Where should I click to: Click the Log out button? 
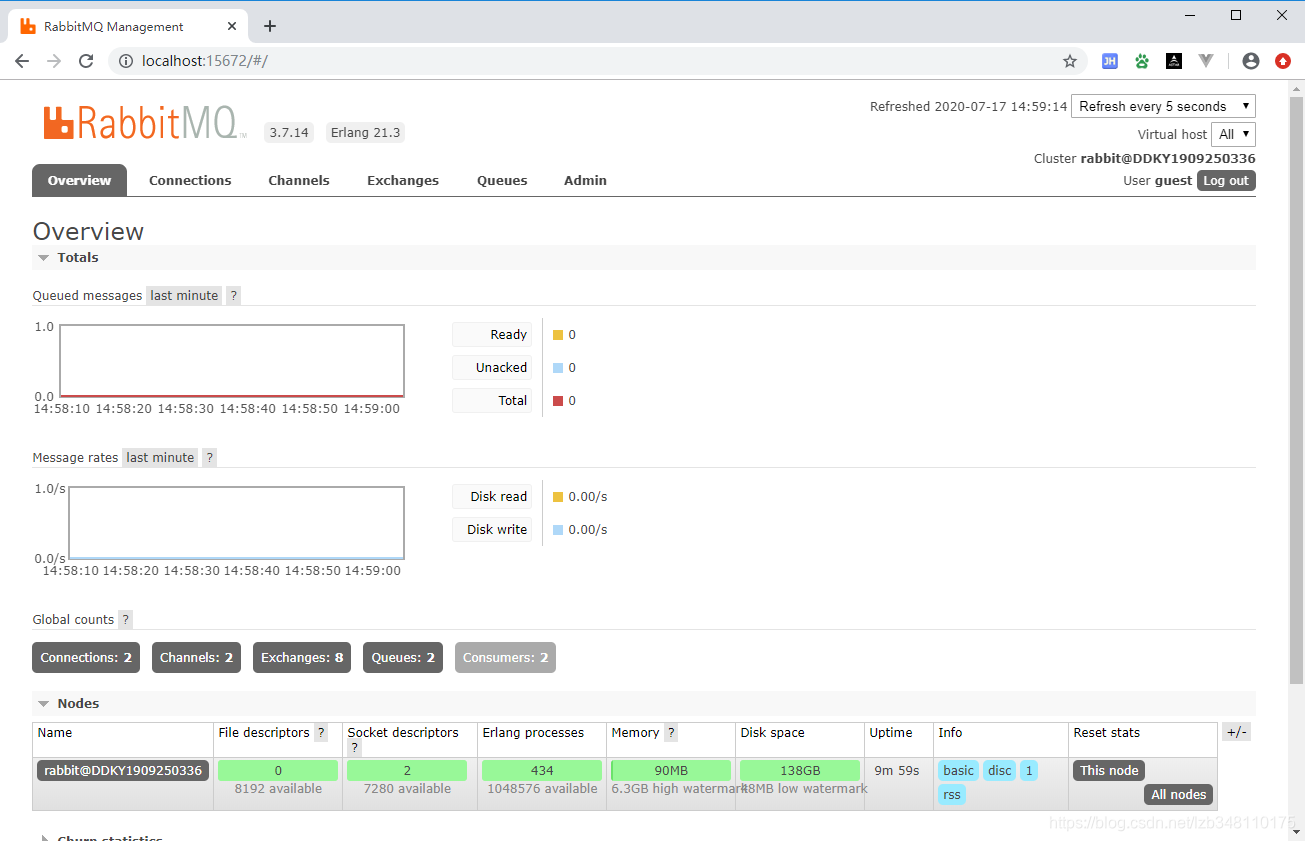pyautogui.click(x=1226, y=181)
